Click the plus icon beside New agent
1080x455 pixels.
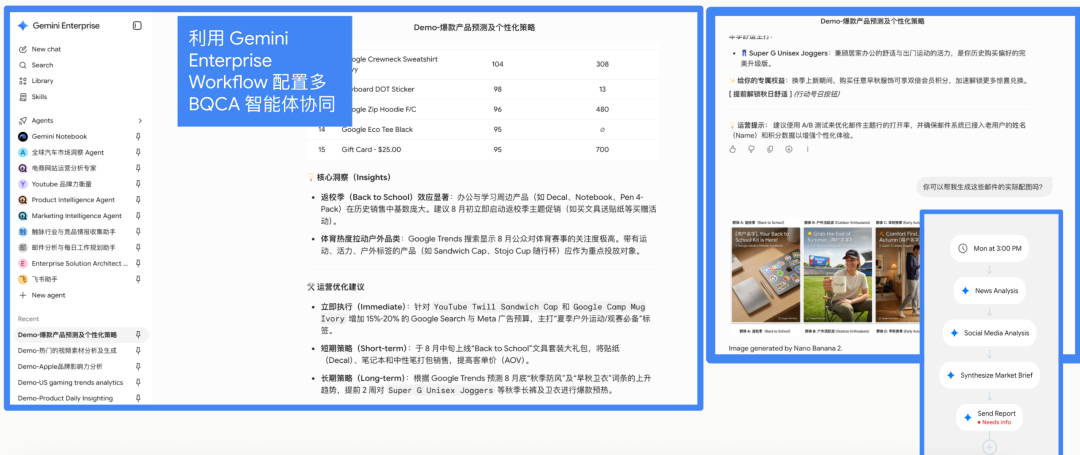tap(23, 295)
